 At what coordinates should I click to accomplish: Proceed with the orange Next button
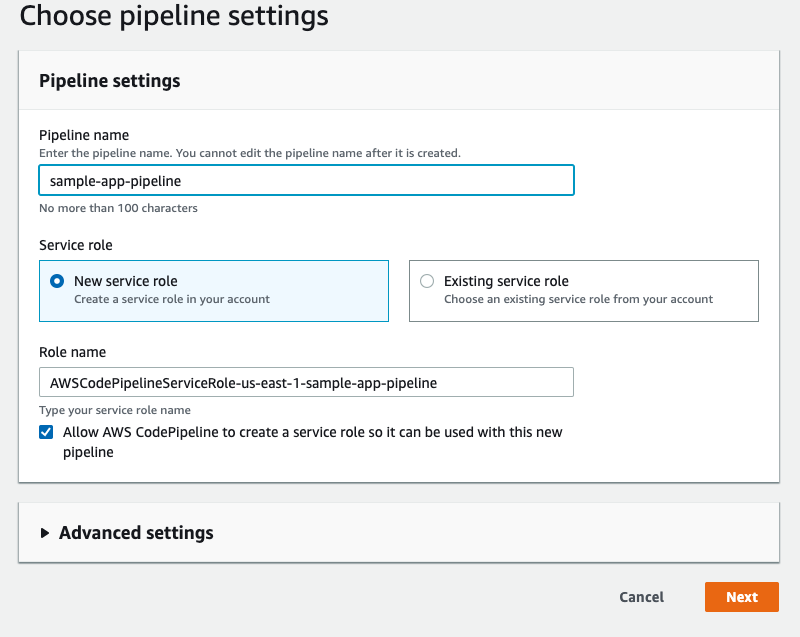[x=741, y=597]
